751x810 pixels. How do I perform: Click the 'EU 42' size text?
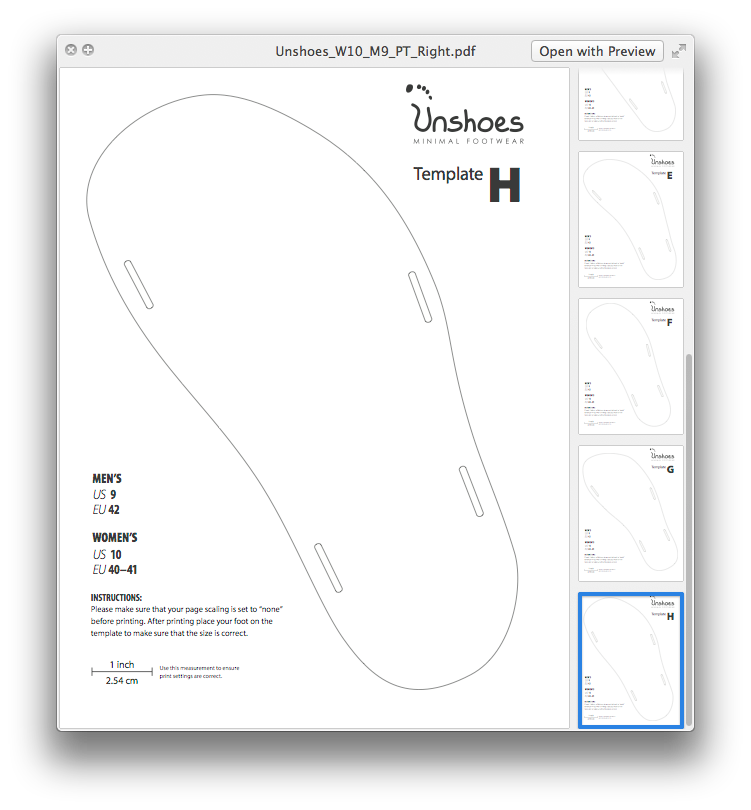click(x=106, y=510)
